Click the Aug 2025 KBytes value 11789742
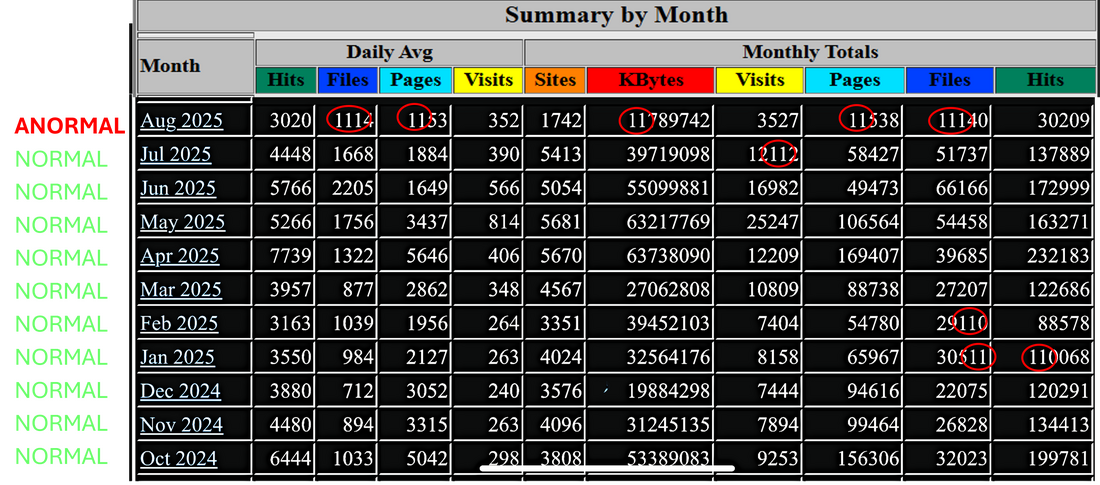1100x485 pixels. pyautogui.click(x=664, y=121)
